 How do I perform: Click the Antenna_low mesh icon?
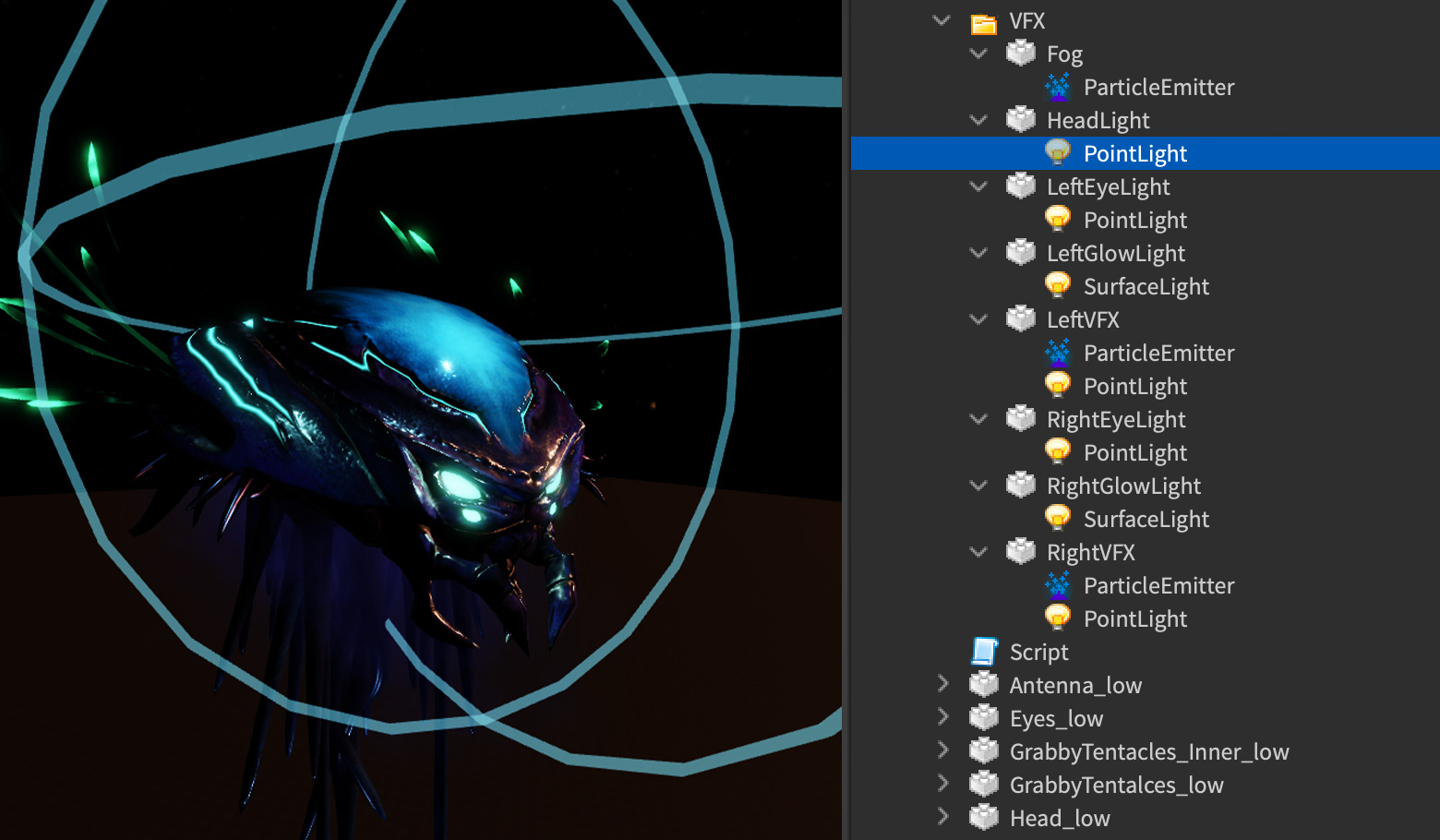pos(984,684)
